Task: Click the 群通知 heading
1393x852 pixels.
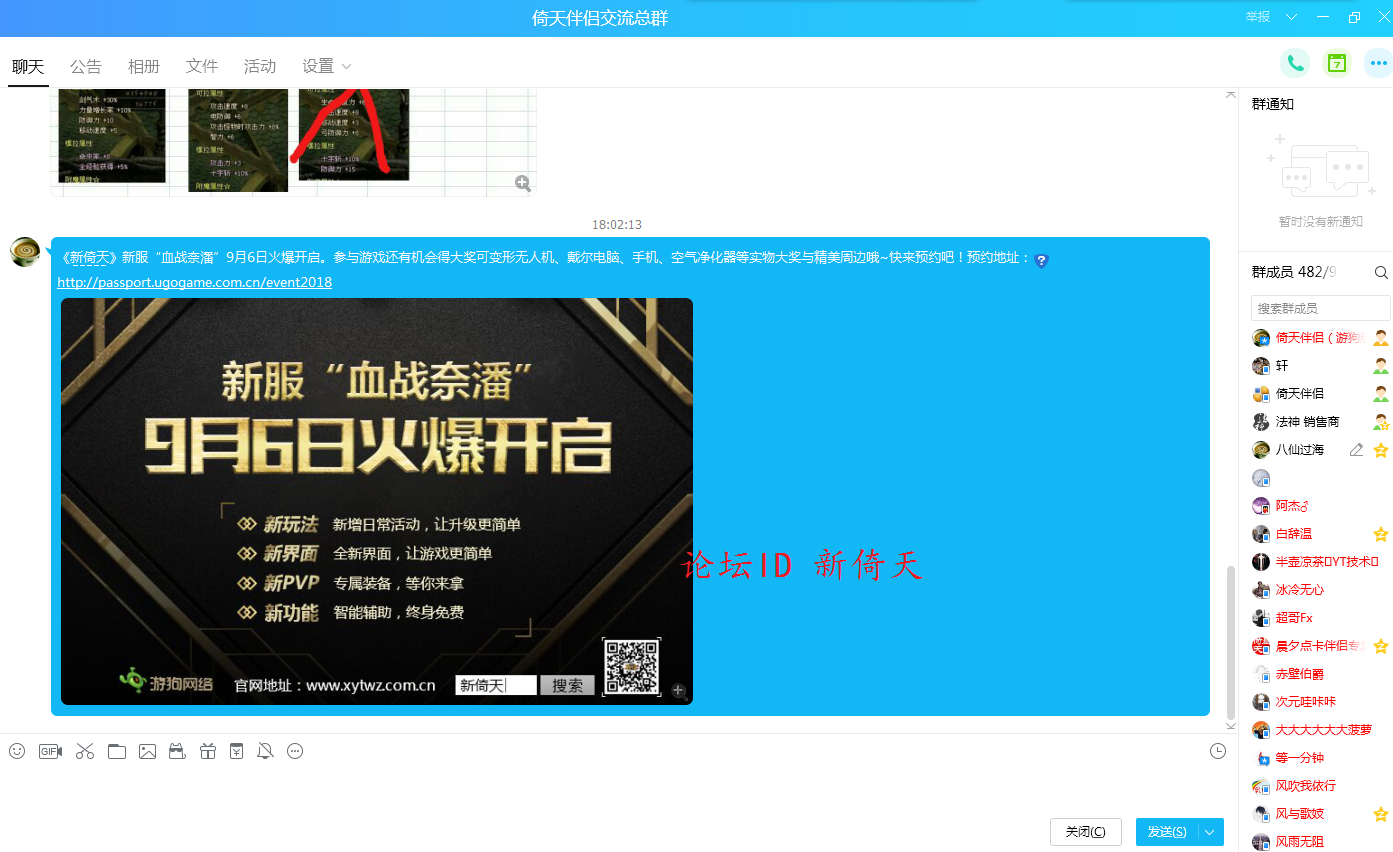Action: click(x=1273, y=104)
